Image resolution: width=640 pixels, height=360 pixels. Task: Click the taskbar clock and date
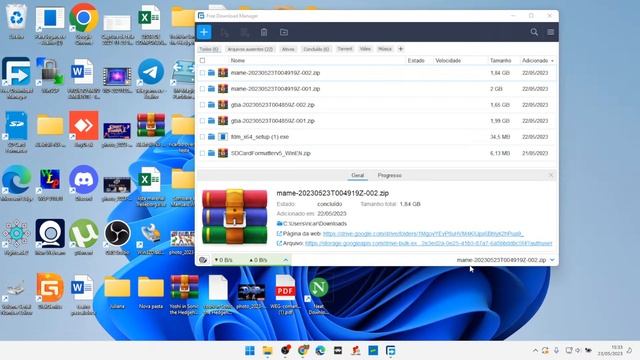coord(611,350)
